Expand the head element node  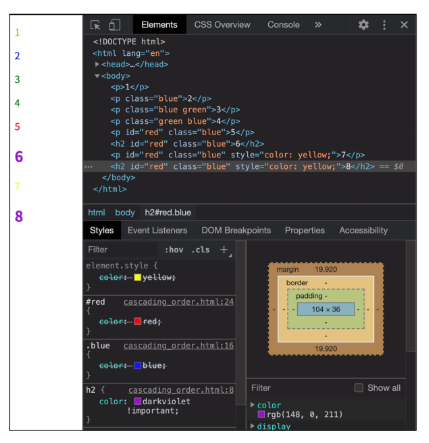97,64
